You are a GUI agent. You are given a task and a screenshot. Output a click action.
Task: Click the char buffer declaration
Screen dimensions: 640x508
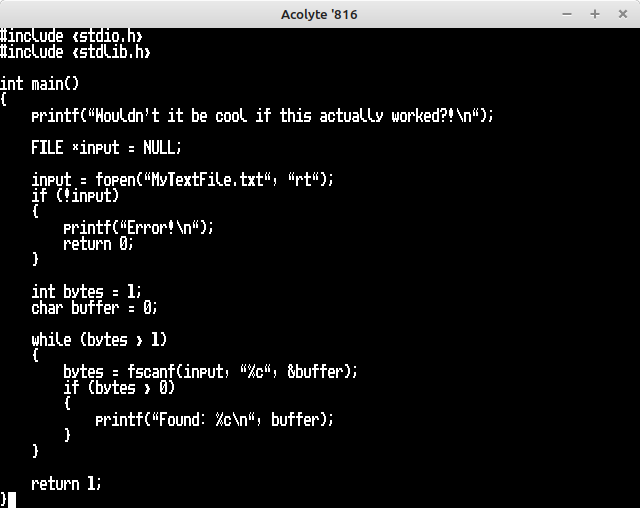click(x=94, y=308)
